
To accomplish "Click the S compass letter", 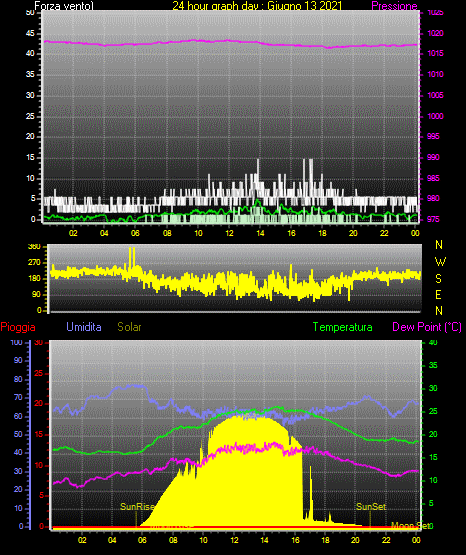I will click(438, 279).
